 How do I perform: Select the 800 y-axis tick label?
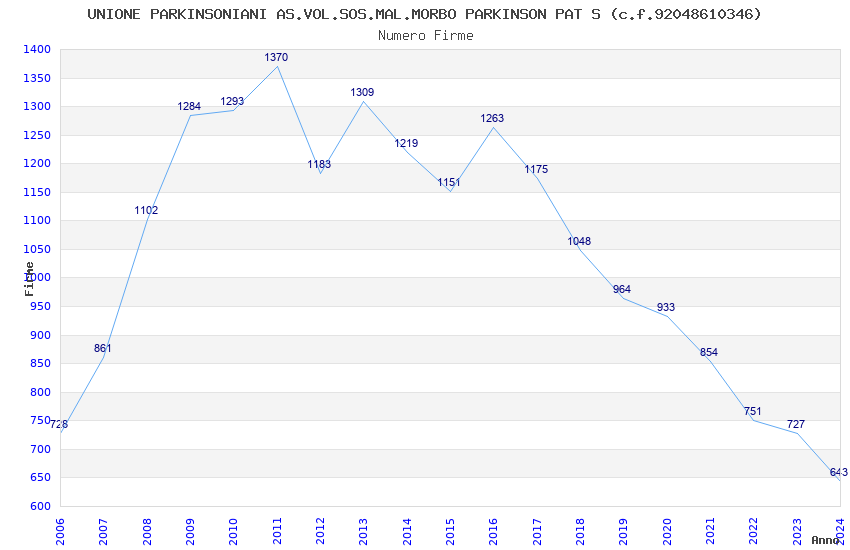pyautogui.click(x=40, y=392)
